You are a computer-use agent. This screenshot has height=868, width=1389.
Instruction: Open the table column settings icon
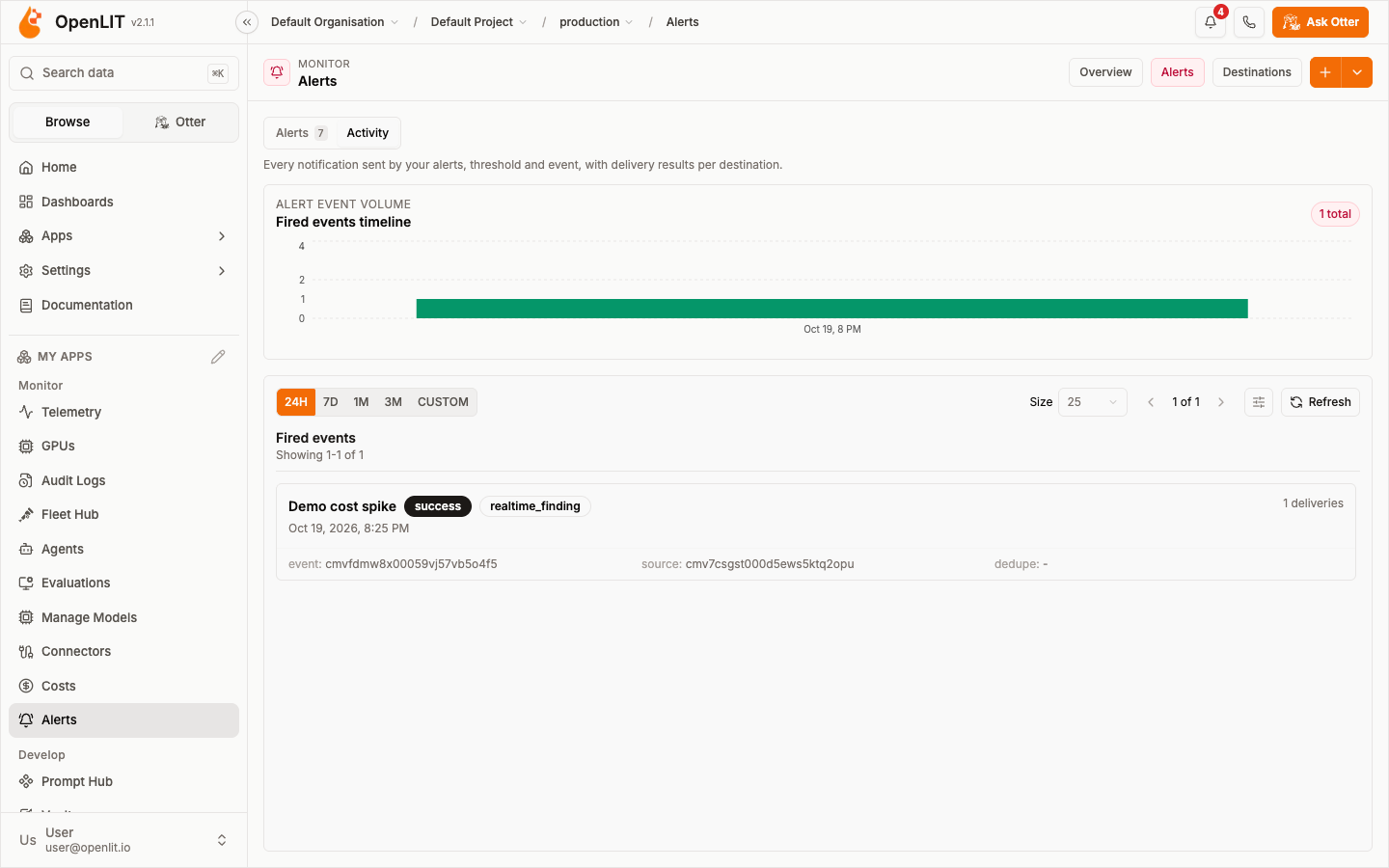[x=1259, y=402]
